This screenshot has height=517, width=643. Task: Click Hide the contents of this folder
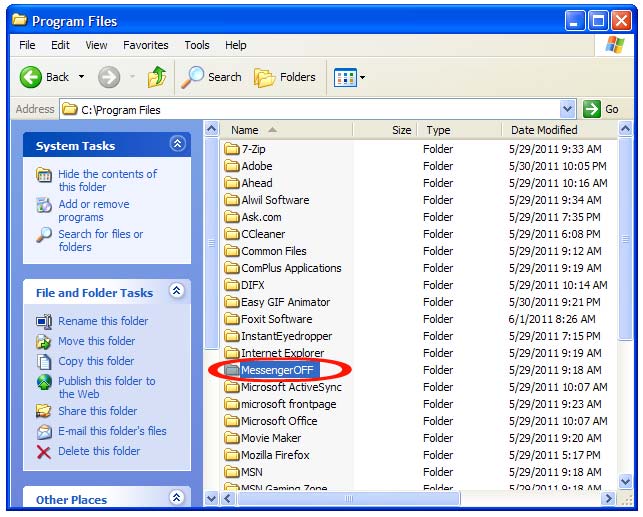click(107, 180)
